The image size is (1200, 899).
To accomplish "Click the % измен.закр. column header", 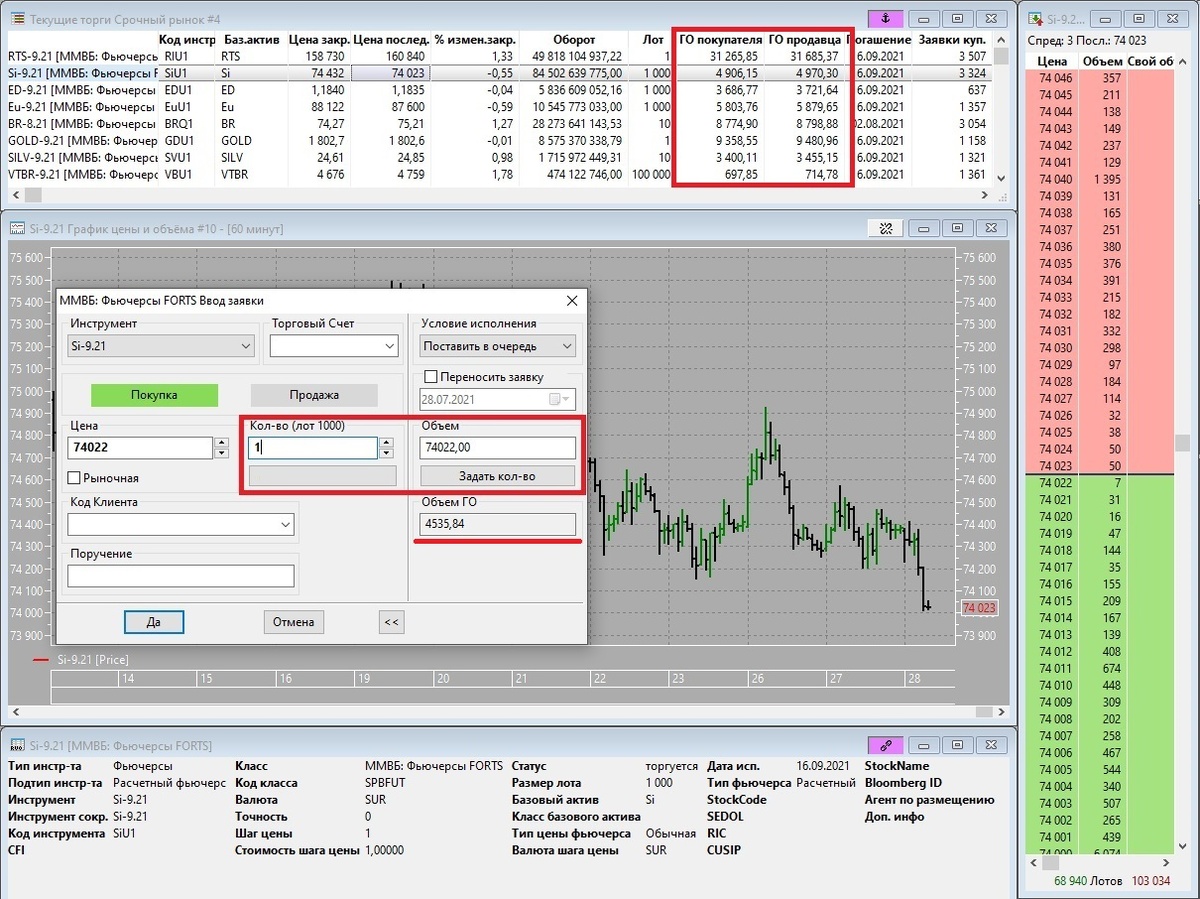I will click(x=474, y=39).
